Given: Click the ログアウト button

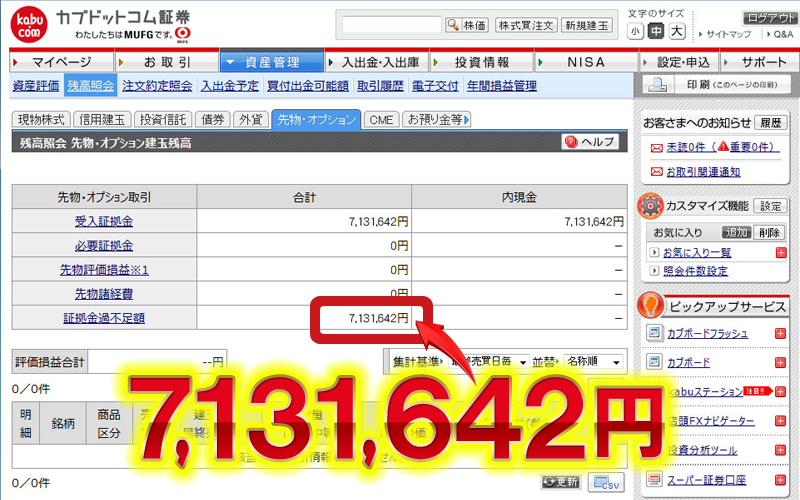Looking at the screenshot, I should [770, 18].
